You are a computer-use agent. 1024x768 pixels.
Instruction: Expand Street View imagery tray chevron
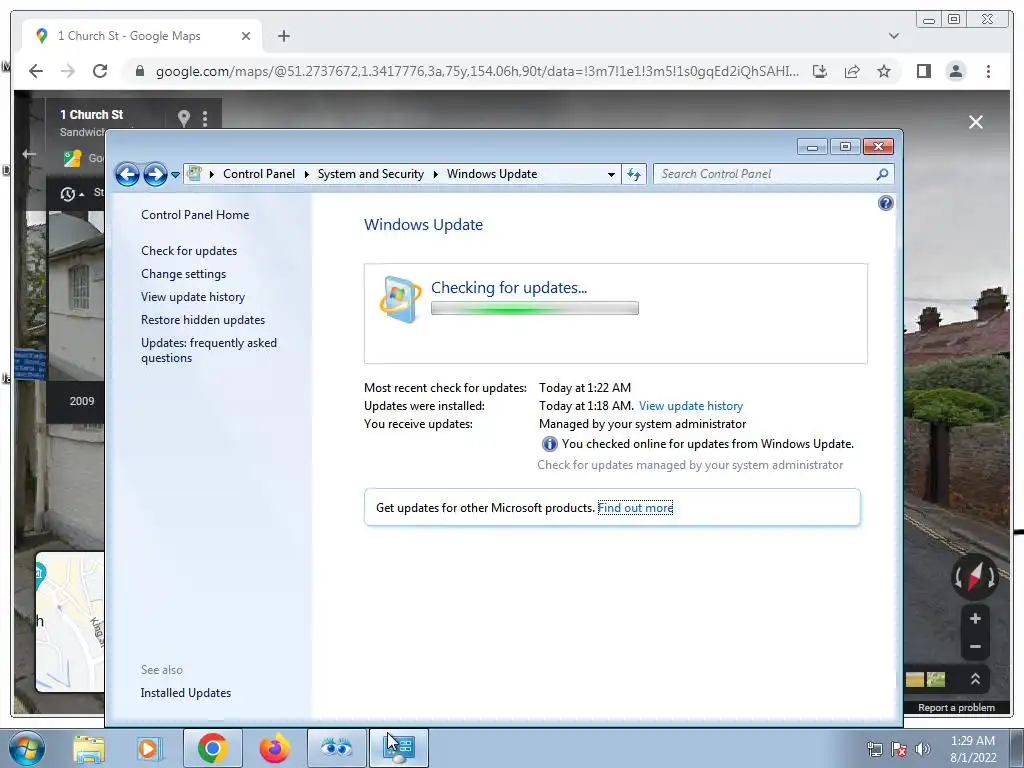tap(975, 679)
